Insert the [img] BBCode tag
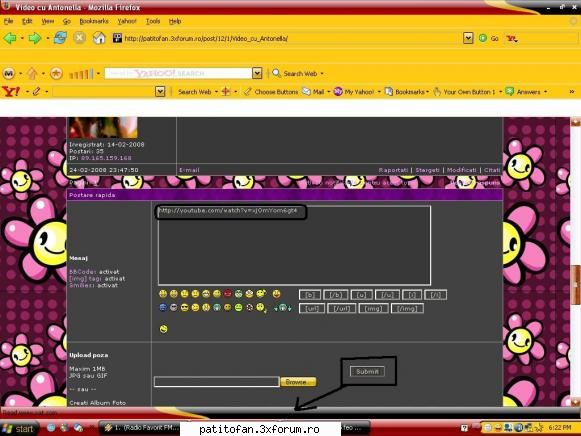Image resolution: width=581 pixels, height=436 pixels. click(x=374, y=308)
